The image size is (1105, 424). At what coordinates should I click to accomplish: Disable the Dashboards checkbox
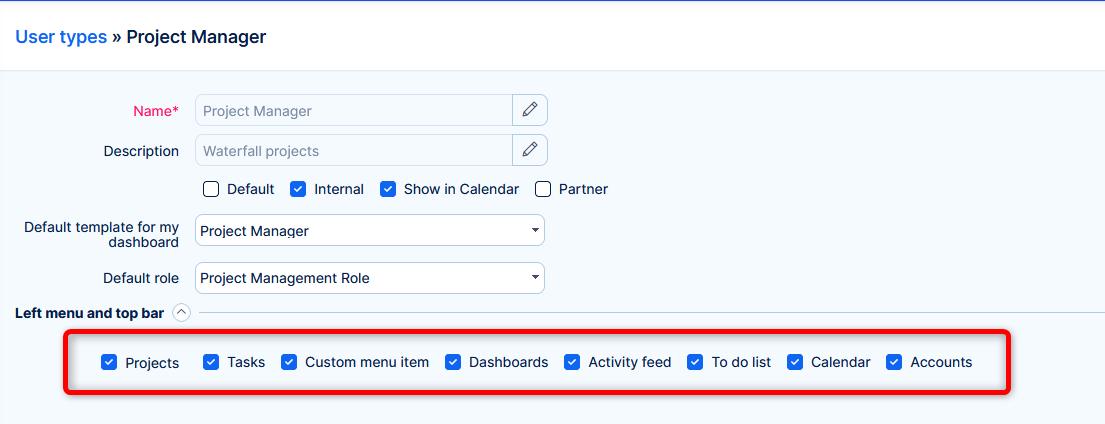pos(453,362)
